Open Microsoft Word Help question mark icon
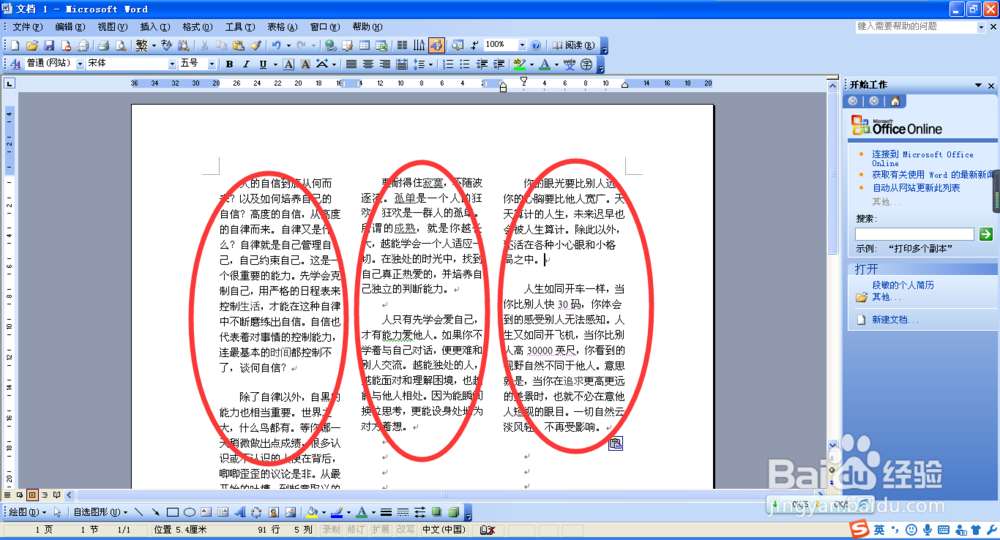This screenshot has height=540, width=1000. click(536, 45)
